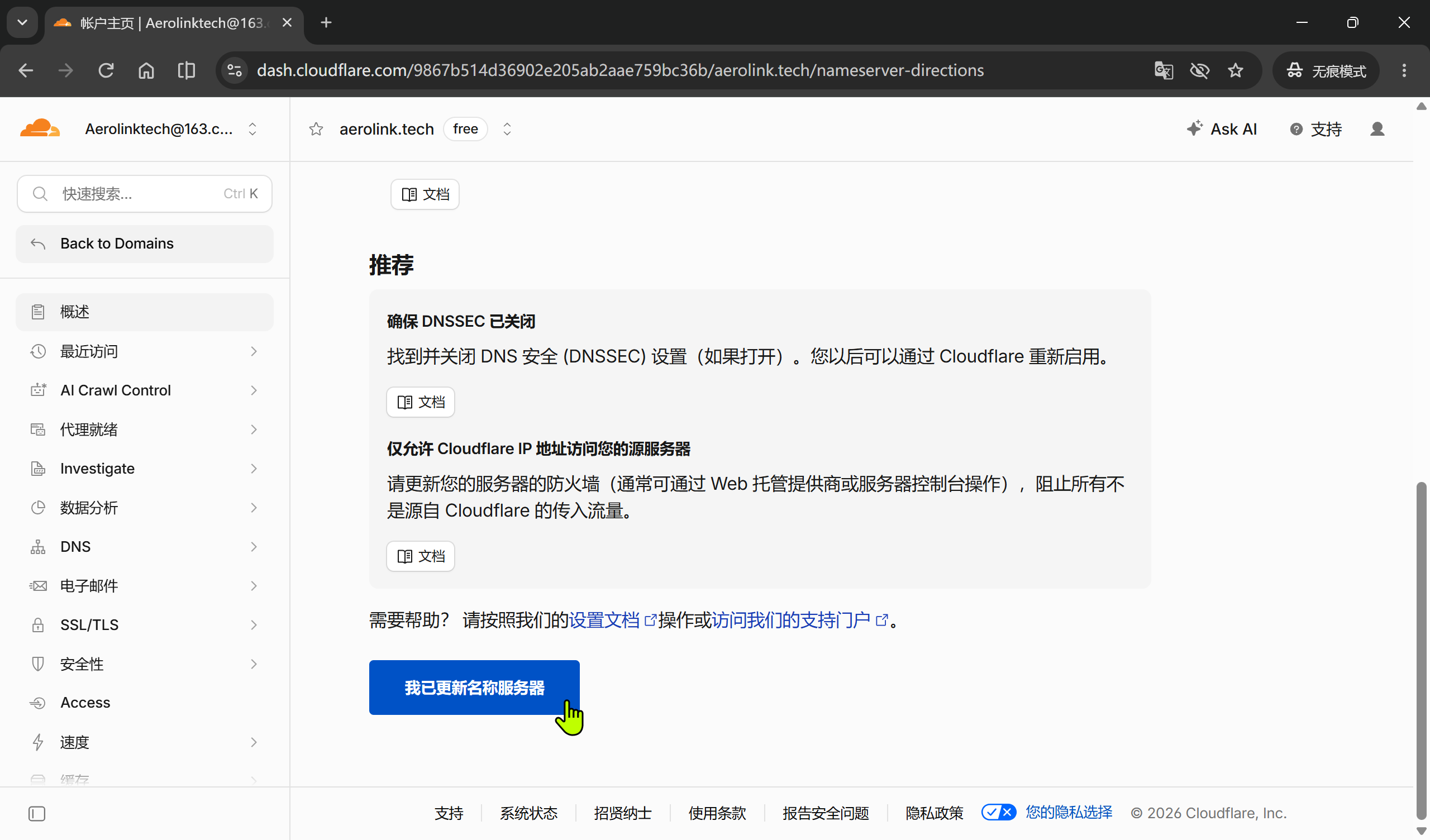Open DNS sidebar item
This screenshot has width=1430, height=840.
pos(145,547)
